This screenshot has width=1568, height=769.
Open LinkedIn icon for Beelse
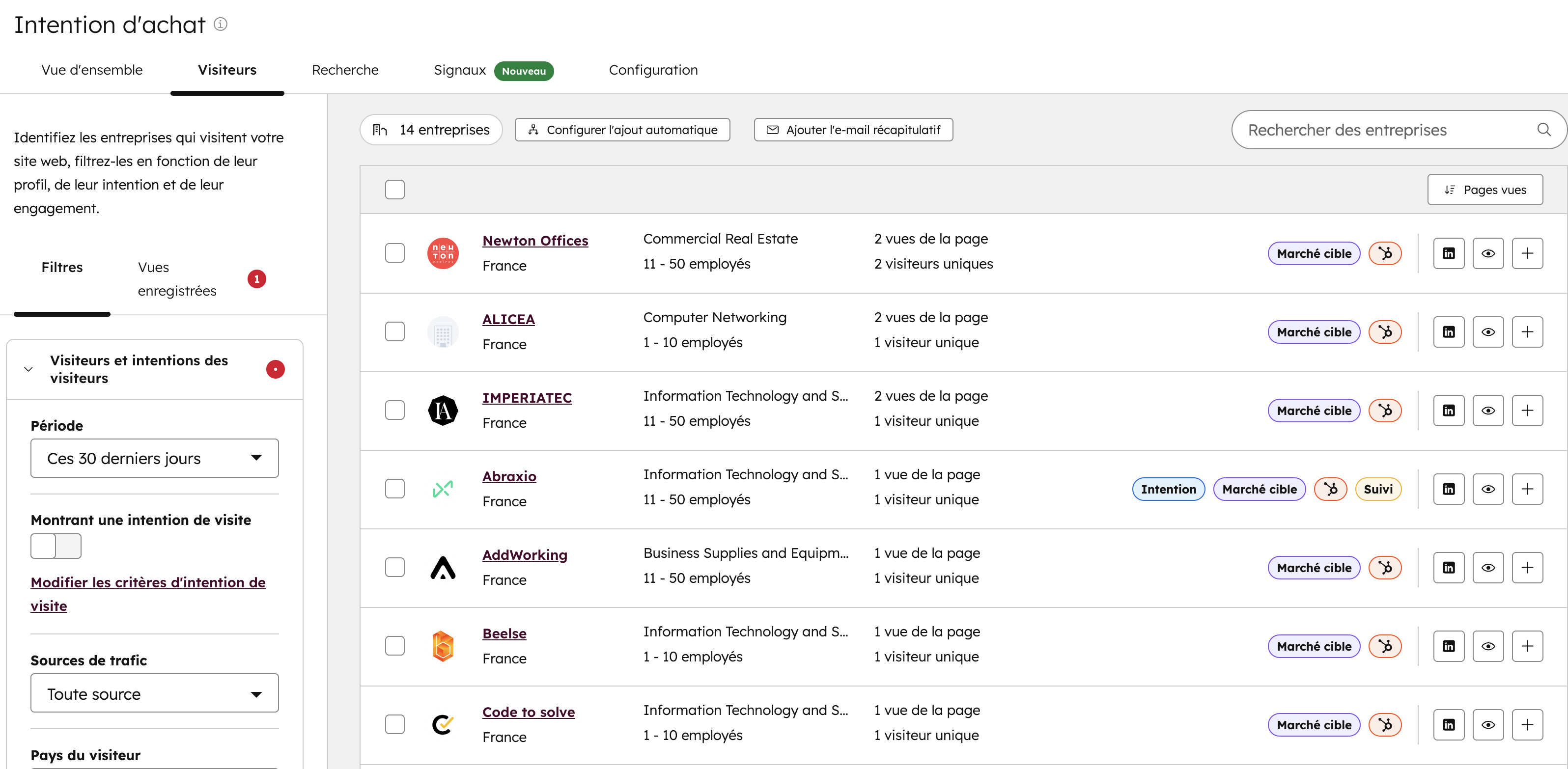pyautogui.click(x=1448, y=646)
